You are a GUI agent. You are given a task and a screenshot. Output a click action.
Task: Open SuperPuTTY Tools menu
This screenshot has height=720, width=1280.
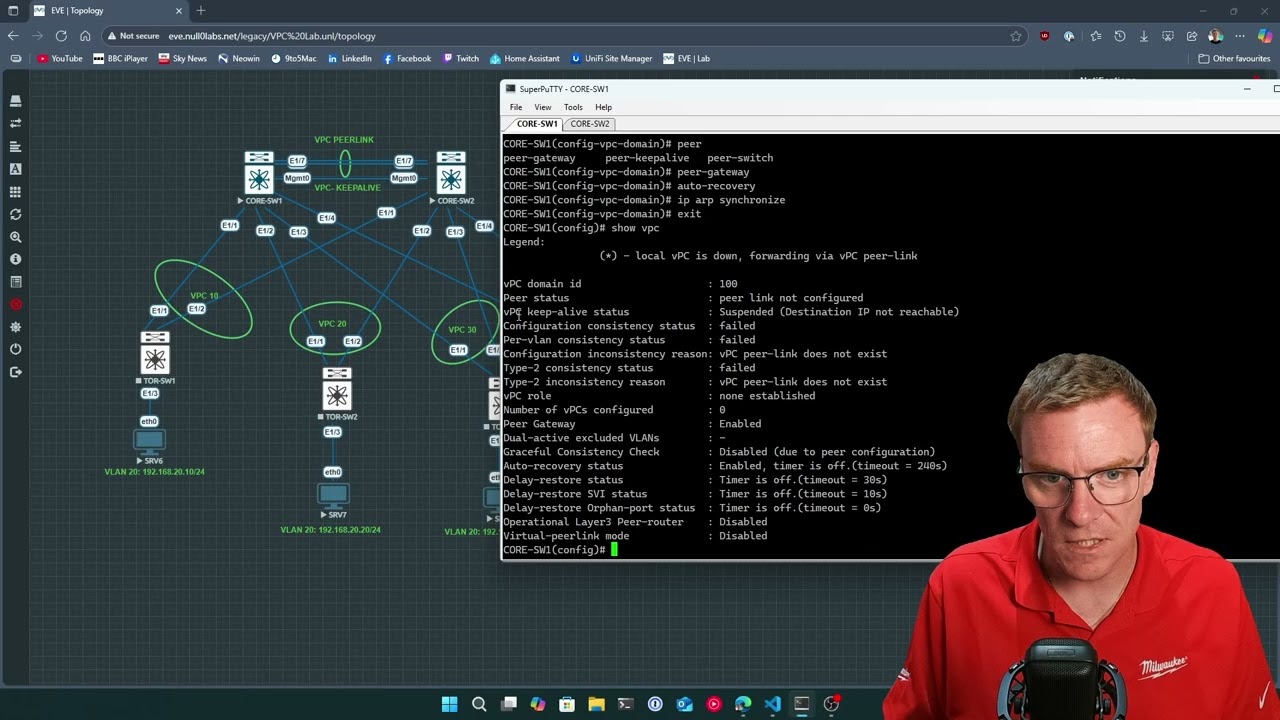(x=573, y=107)
